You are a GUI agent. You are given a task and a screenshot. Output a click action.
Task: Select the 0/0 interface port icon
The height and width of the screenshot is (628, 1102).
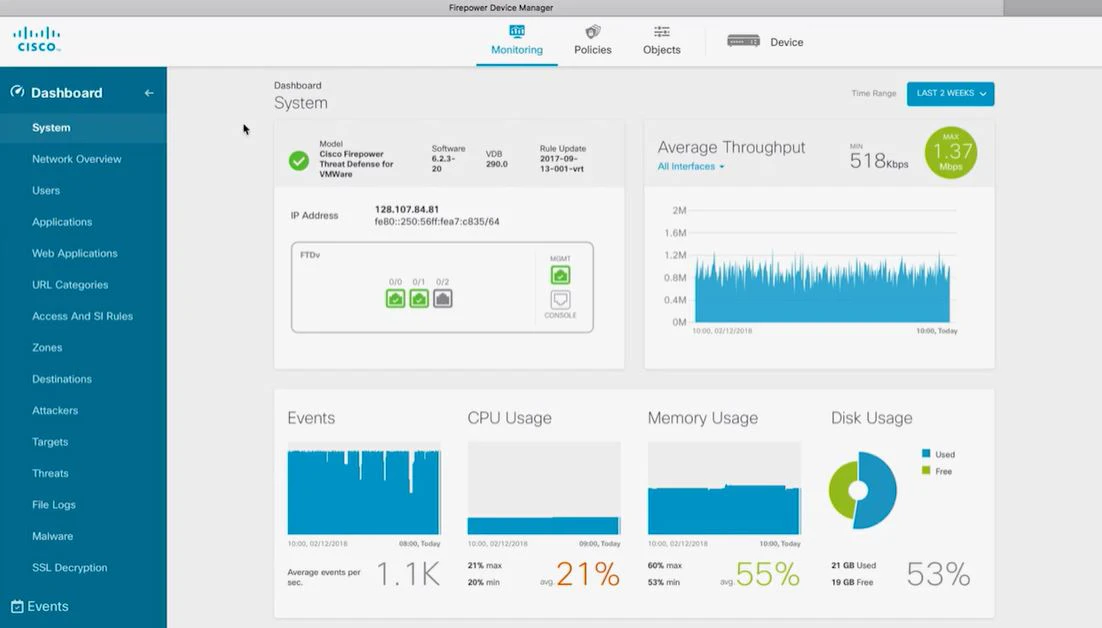(394, 298)
